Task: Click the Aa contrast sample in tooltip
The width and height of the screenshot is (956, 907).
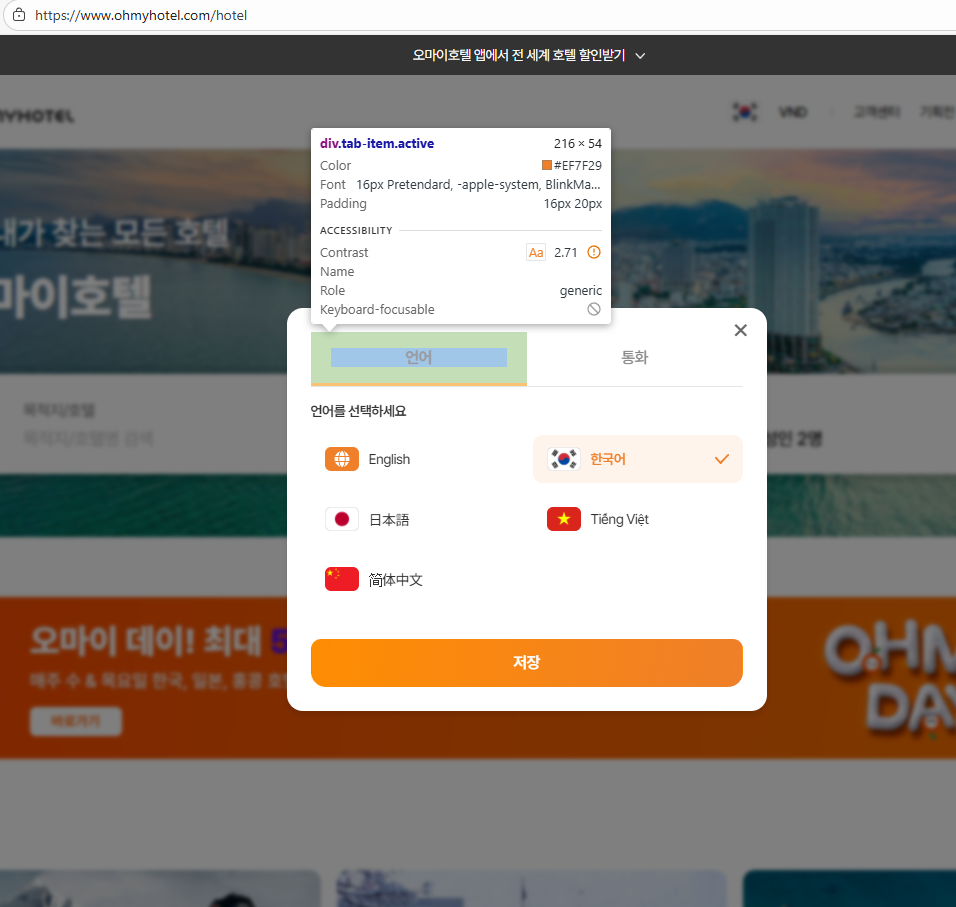Action: click(536, 252)
